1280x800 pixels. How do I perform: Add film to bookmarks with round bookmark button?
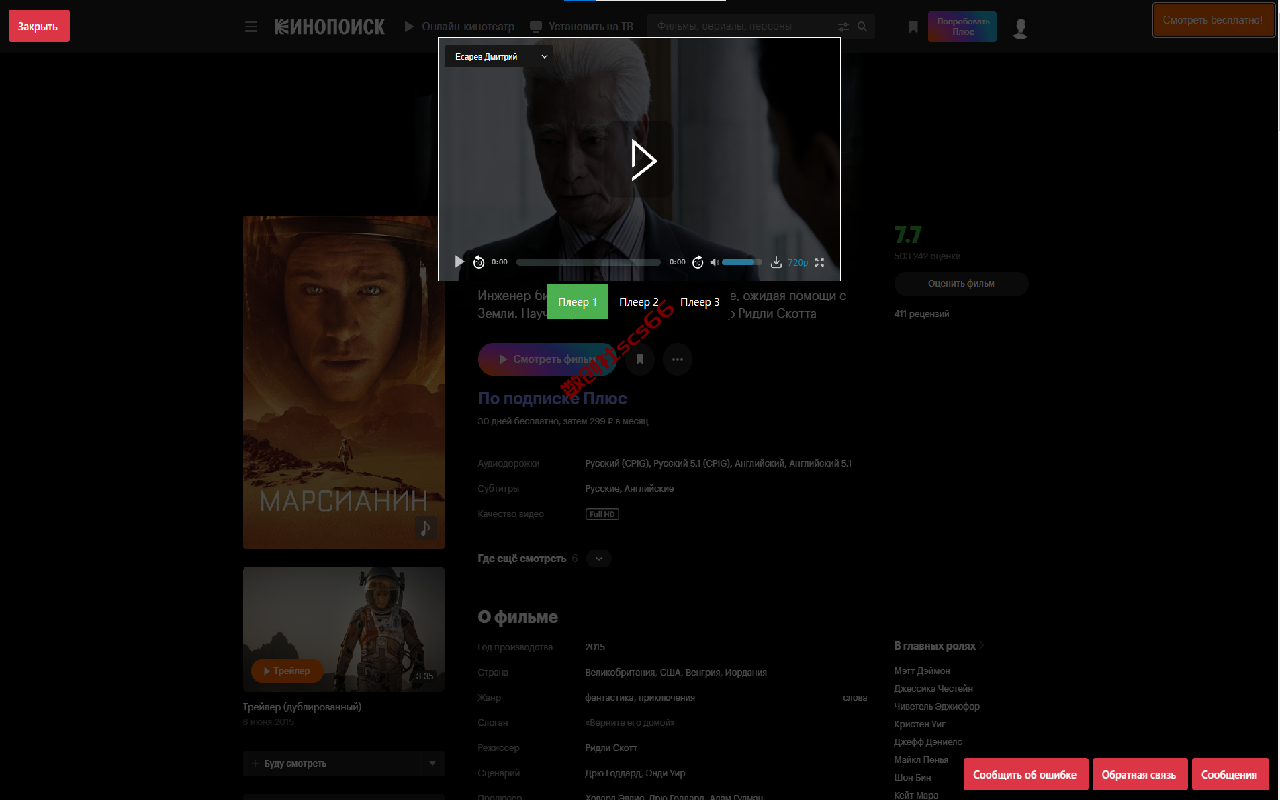(641, 359)
